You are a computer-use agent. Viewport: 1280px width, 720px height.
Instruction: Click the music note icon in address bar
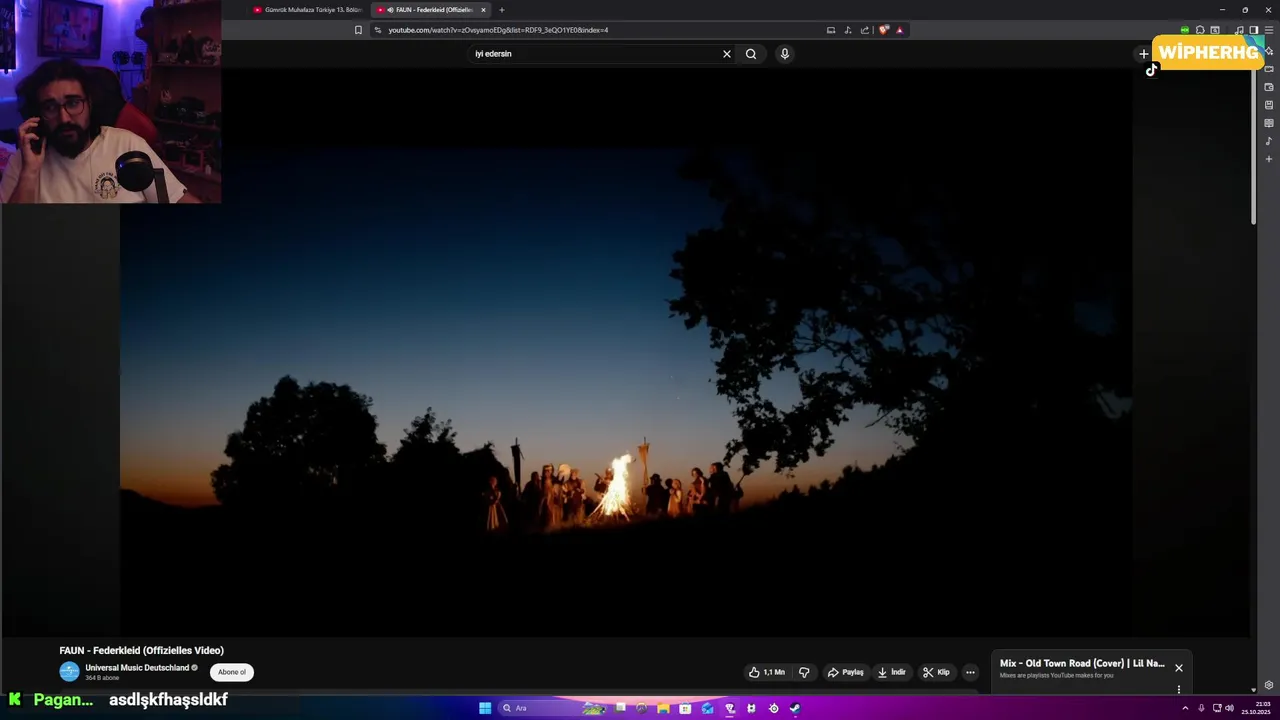tap(848, 30)
